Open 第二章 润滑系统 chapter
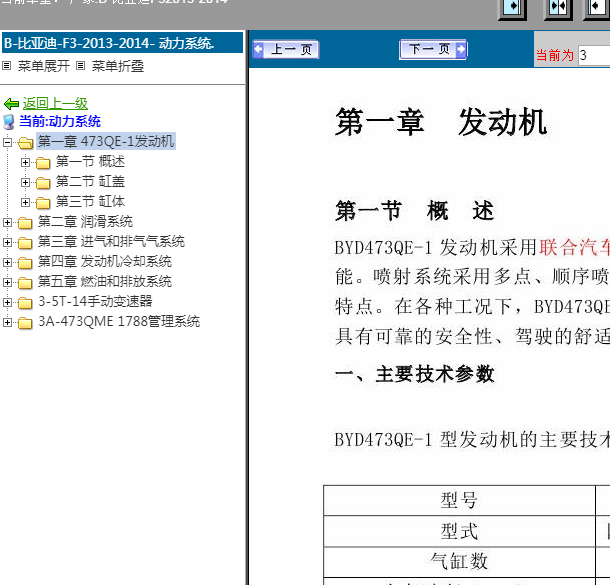The width and height of the screenshot is (610, 585). (x=85, y=221)
